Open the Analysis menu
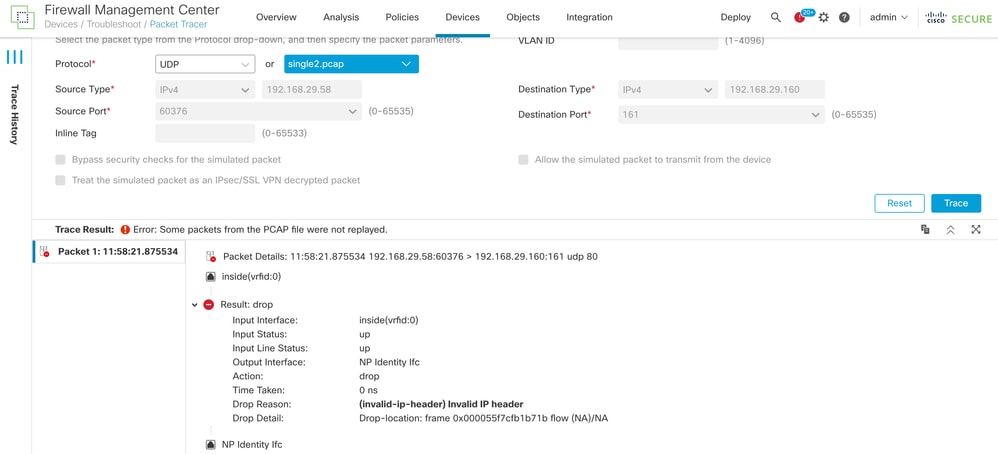 [x=341, y=18]
